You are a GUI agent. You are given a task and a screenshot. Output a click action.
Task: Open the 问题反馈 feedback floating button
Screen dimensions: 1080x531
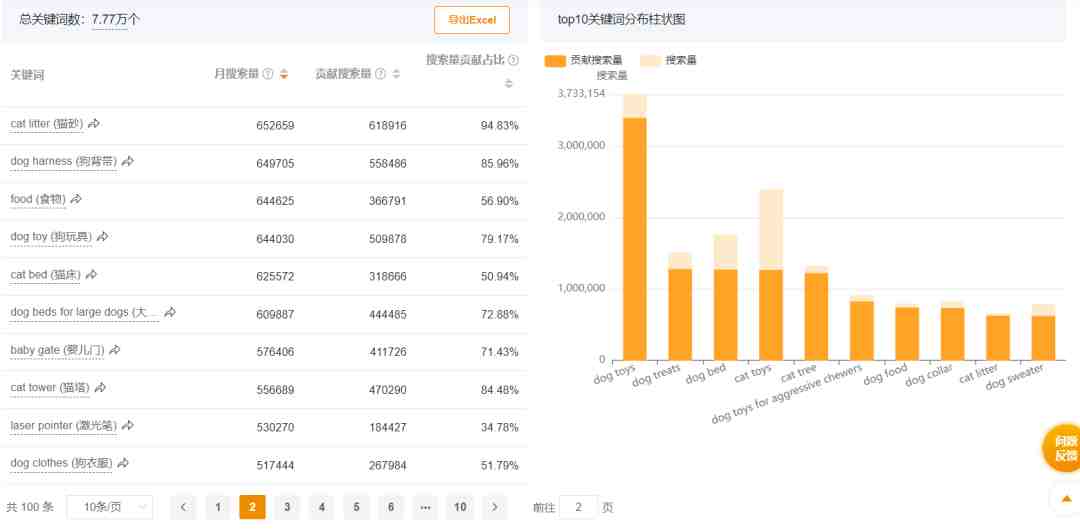click(1064, 448)
